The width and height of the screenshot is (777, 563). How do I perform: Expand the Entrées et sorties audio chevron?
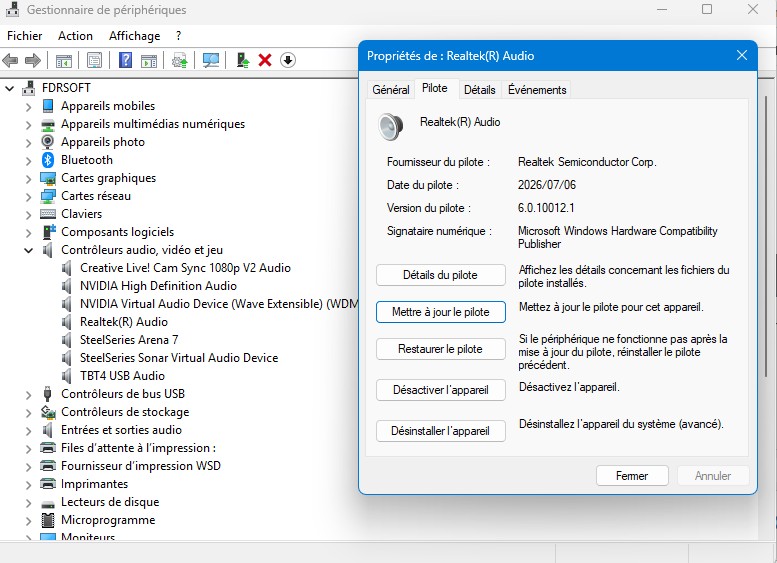29,431
